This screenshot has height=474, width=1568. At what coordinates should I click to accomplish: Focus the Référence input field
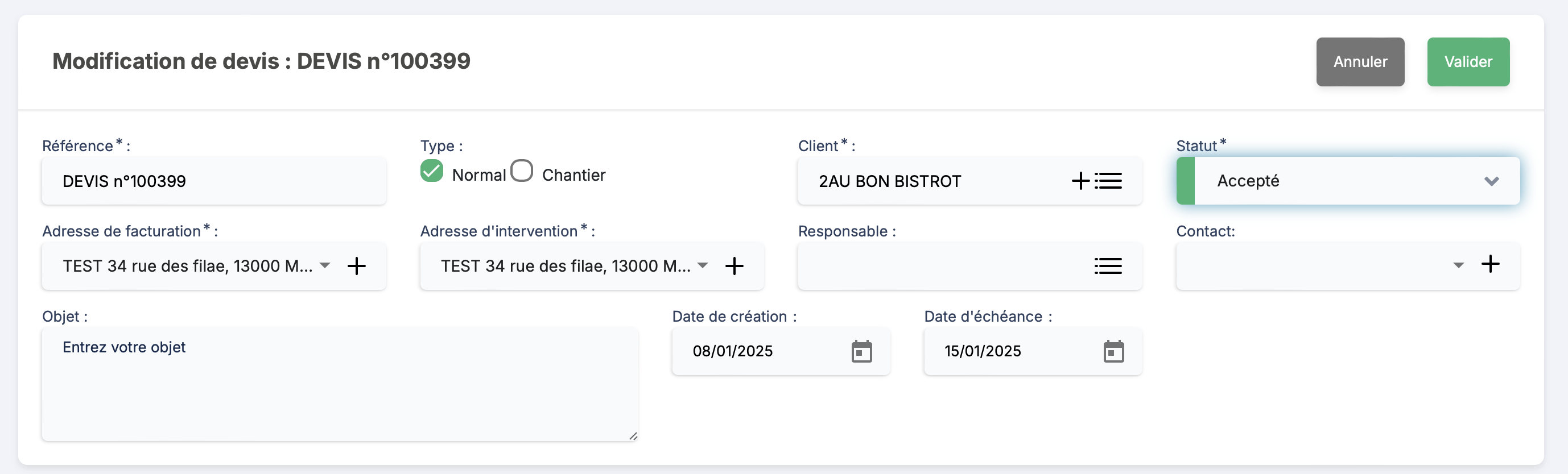[213, 181]
